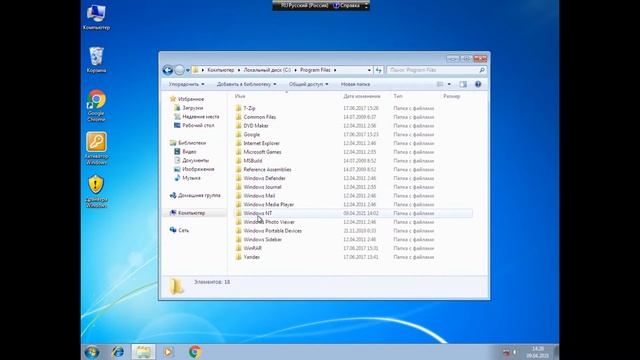640x360 pixels.
Task: Click the Show Desktop strip
Action: pyautogui.click(x=556, y=352)
